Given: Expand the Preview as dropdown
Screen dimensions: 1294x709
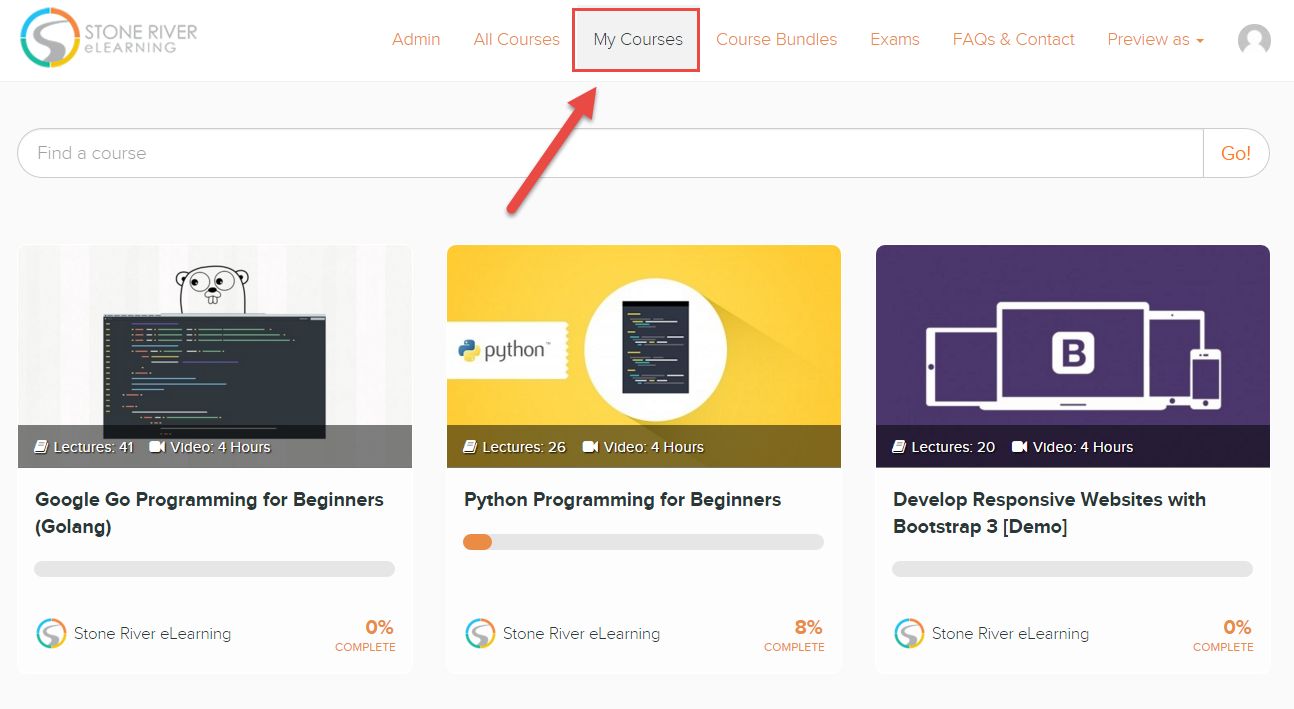Looking at the screenshot, I should click(x=1155, y=40).
